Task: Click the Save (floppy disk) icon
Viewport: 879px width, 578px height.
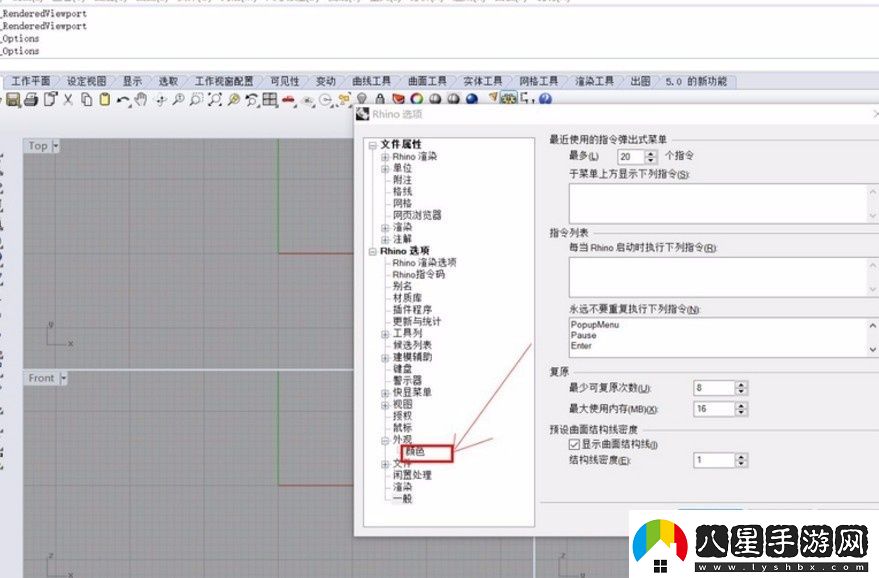Action: click(x=14, y=100)
